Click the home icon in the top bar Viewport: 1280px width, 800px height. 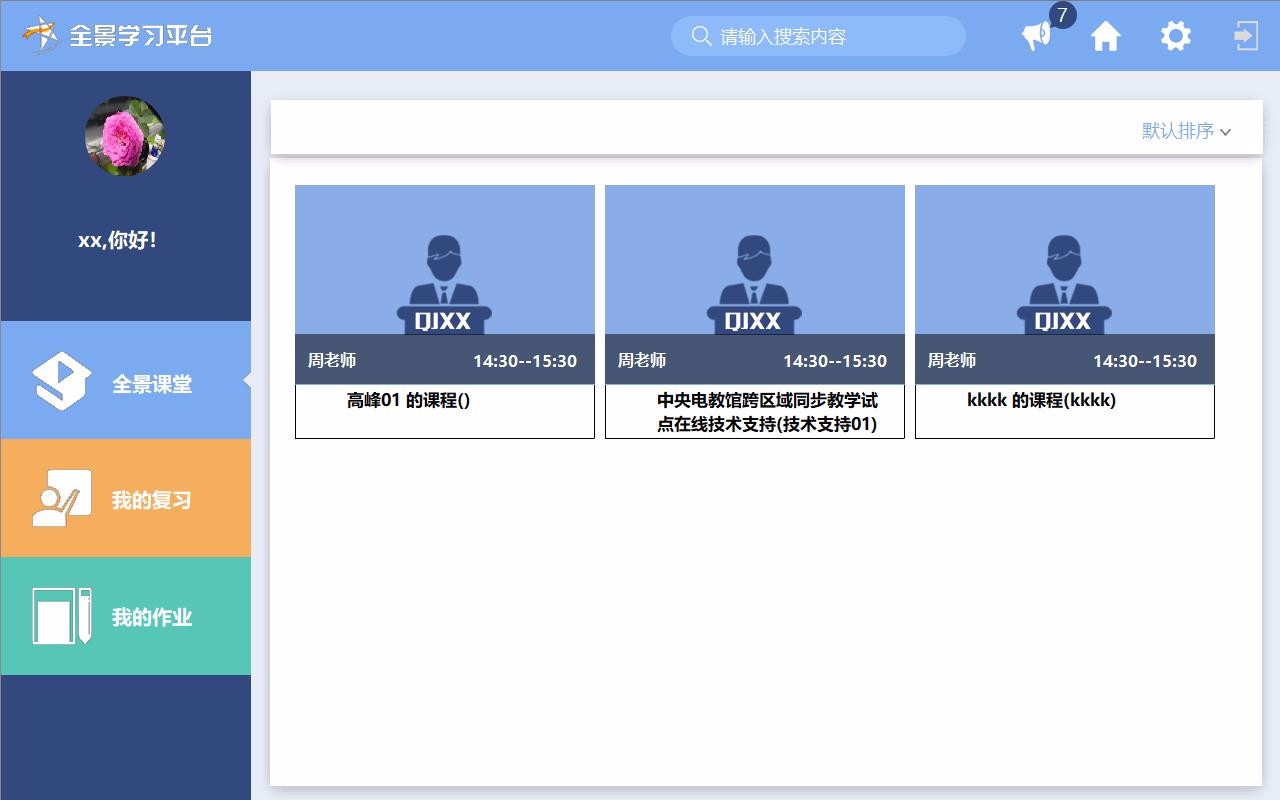tap(1105, 35)
